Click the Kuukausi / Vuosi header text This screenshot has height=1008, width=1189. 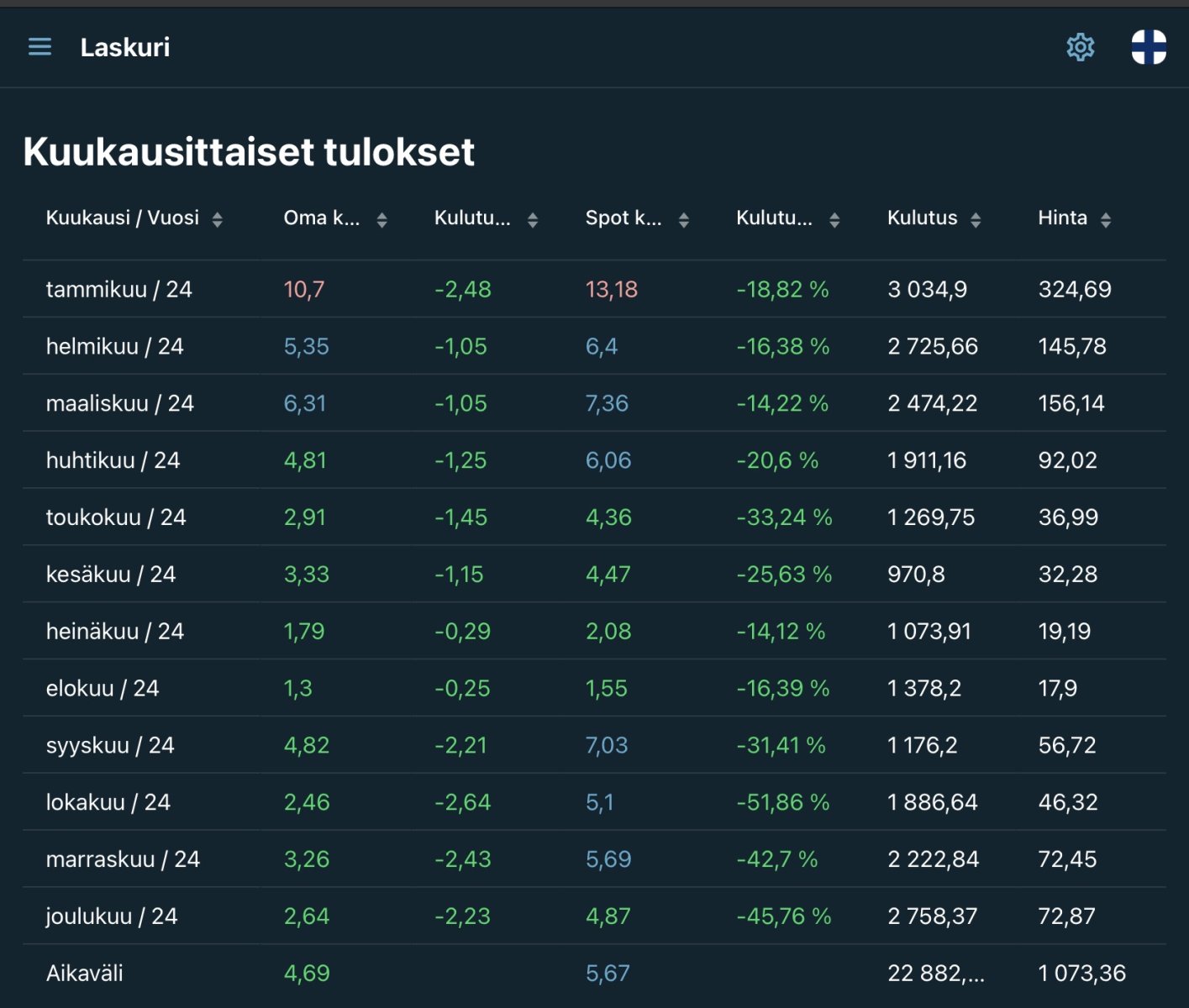tap(123, 218)
